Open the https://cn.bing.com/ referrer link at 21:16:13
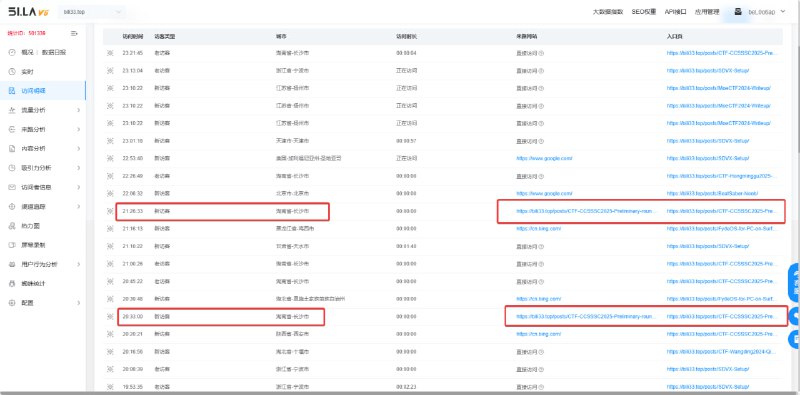This screenshot has width=800, height=395. (538, 229)
